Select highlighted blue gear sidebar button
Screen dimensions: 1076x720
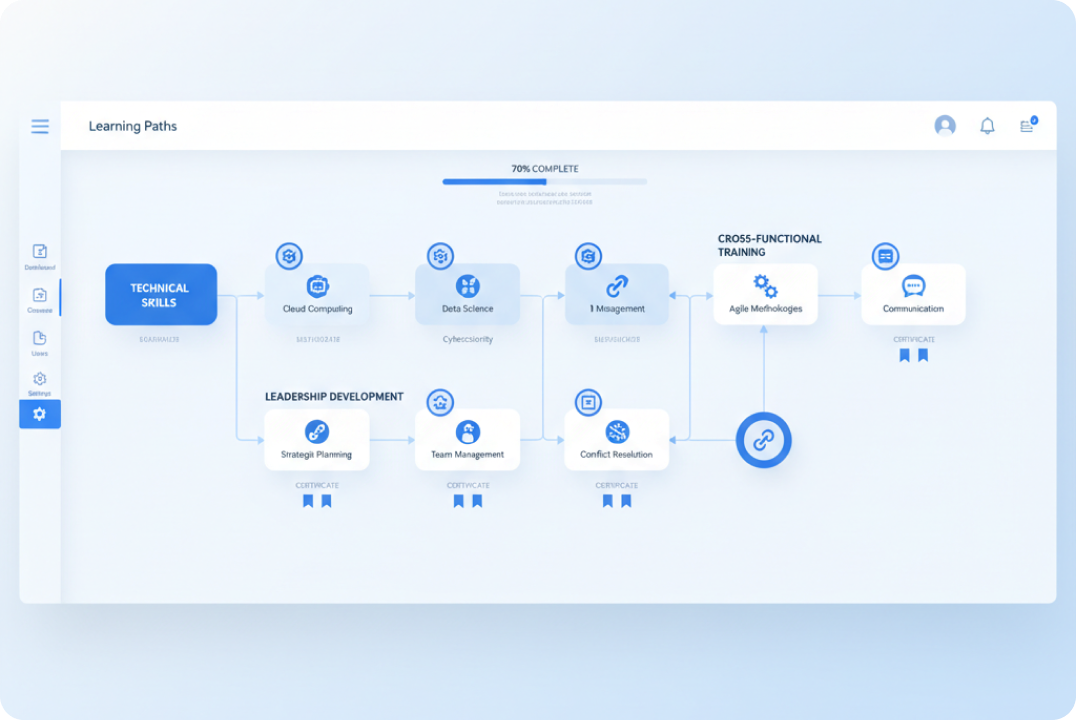tap(40, 414)
